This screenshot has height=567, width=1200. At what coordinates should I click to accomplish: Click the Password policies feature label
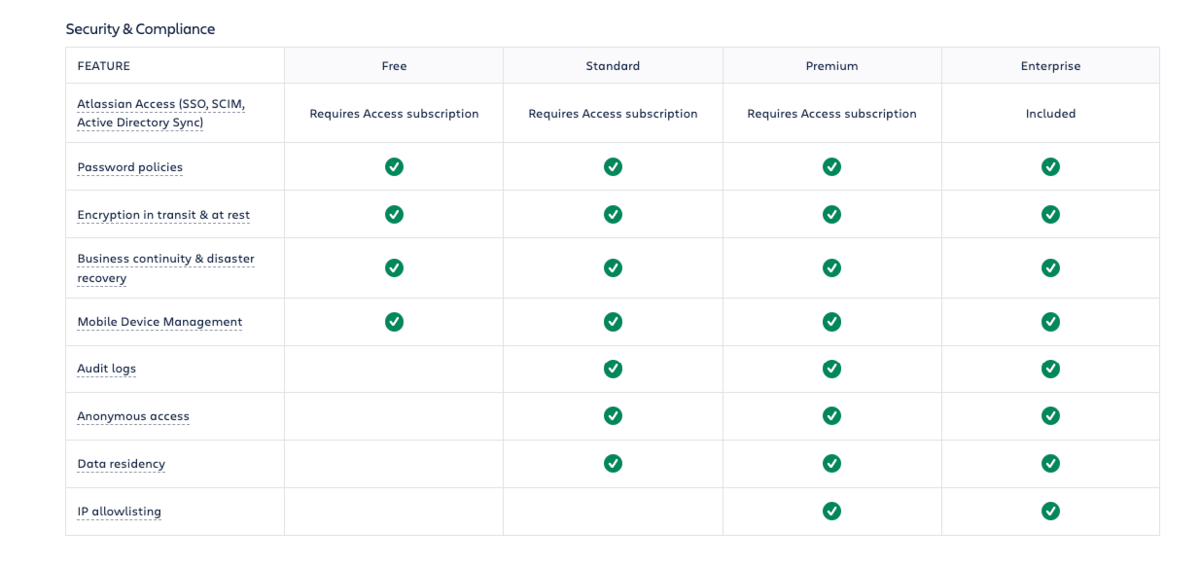point(130,167)
